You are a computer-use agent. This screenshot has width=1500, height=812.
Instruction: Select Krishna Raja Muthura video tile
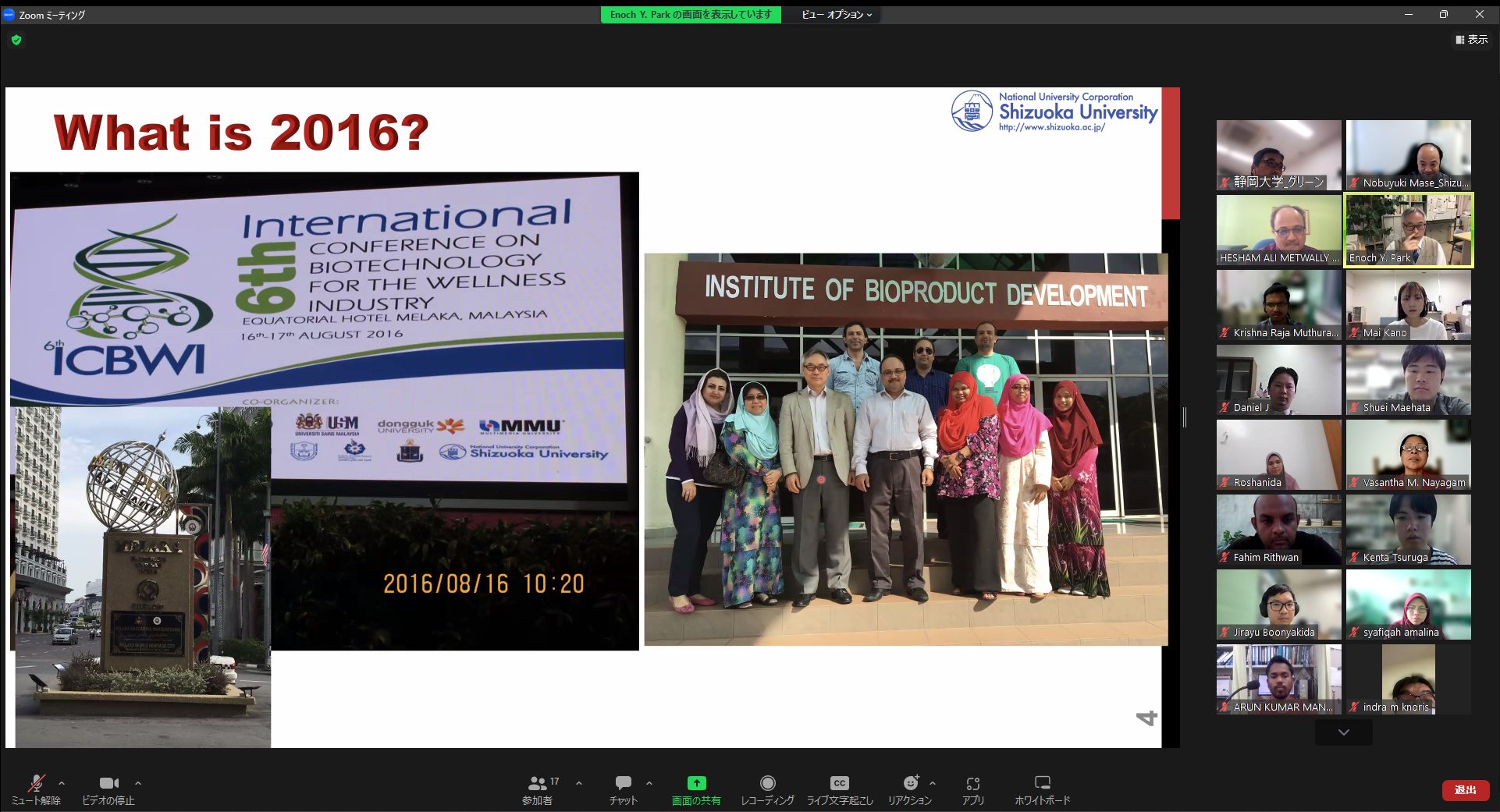pyautogui.click(x=1278, y=304)
